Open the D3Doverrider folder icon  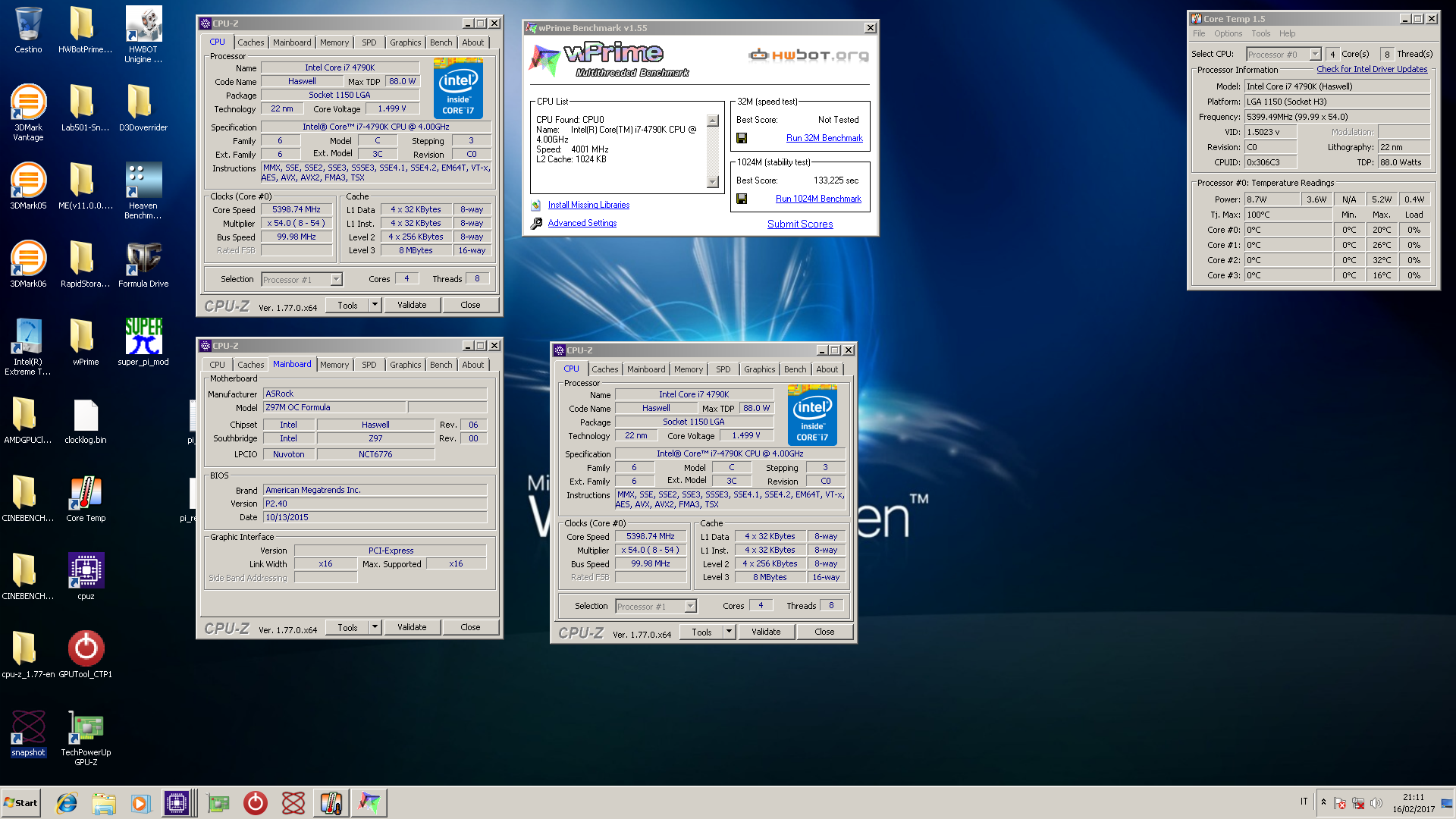coord(143,108)
